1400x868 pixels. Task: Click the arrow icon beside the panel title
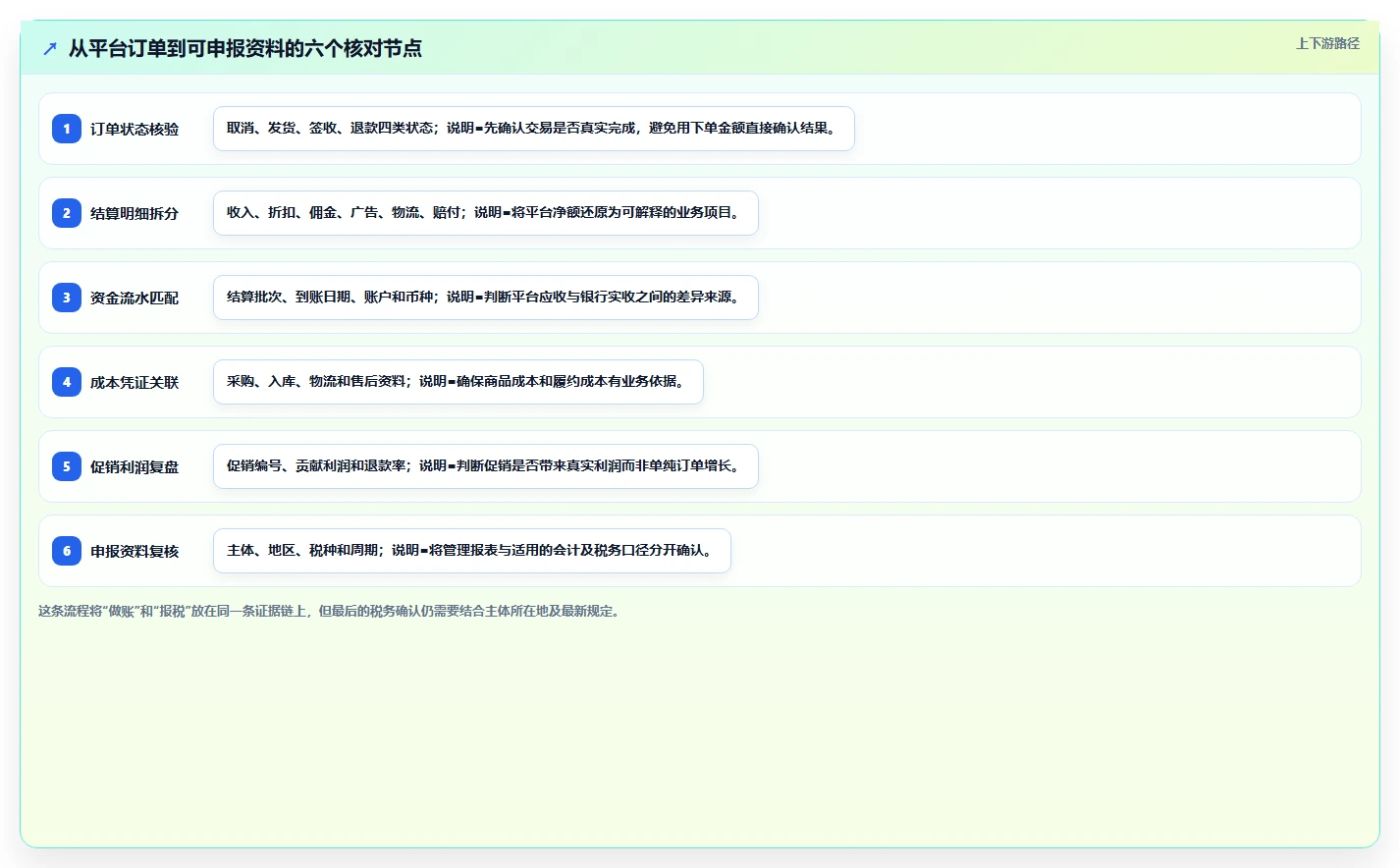tap(50, 48)
